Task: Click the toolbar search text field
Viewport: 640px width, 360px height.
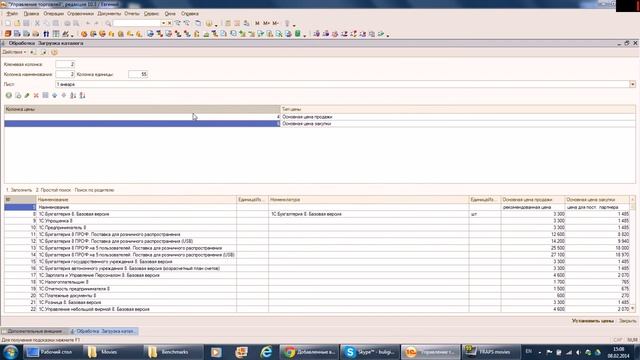Action: pos(137,23)
